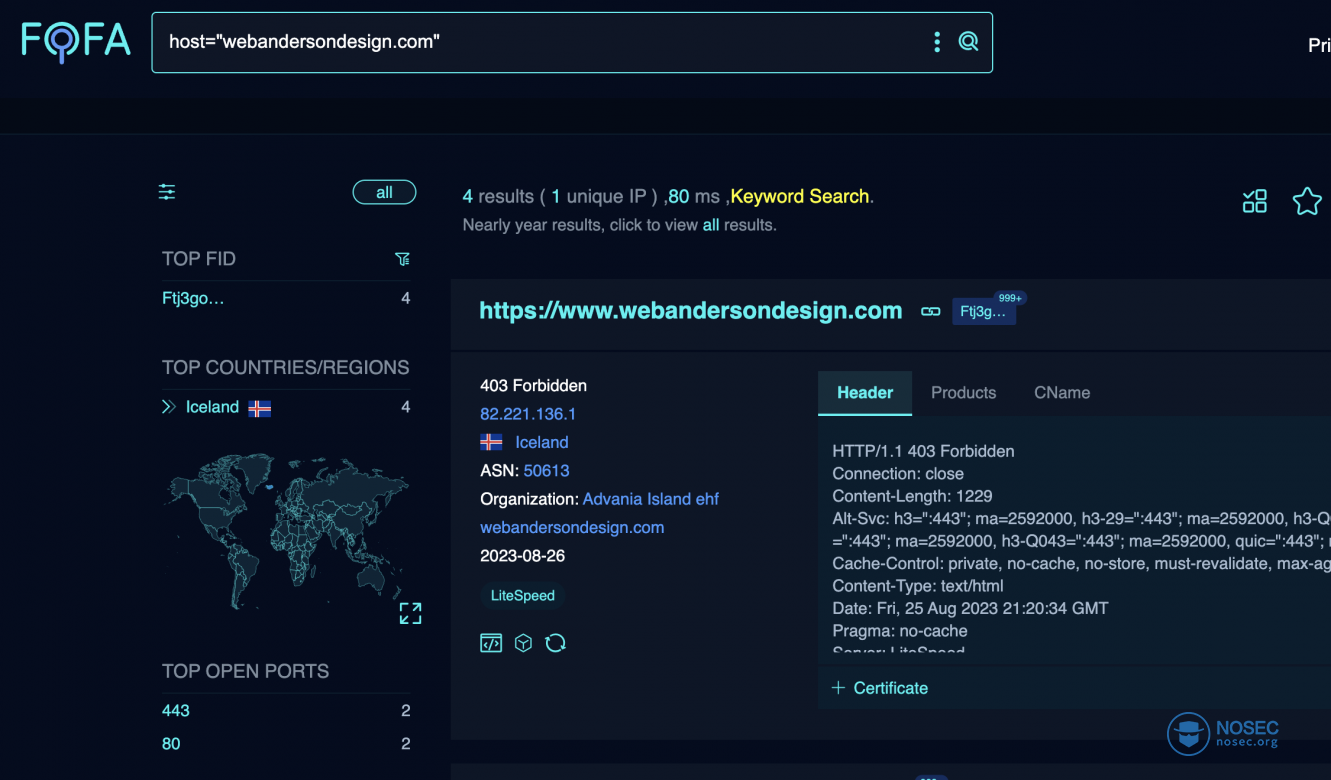Expand the Certificate section
This screenshot has height=780, width=1331.
880,688
